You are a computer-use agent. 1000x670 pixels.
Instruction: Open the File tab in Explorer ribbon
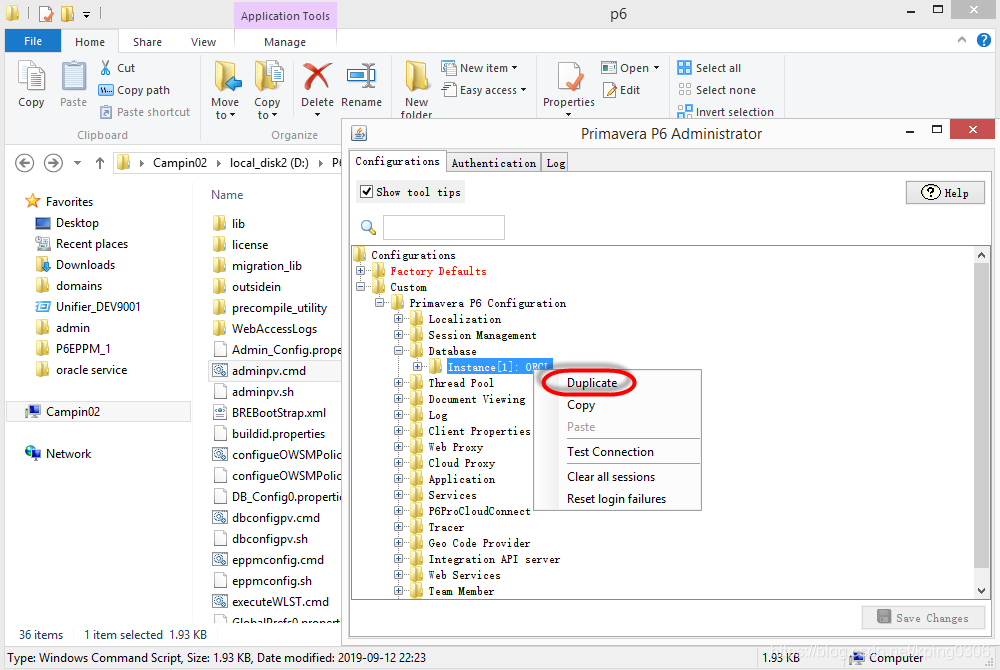pyautogui.click(x=33, y=41)
